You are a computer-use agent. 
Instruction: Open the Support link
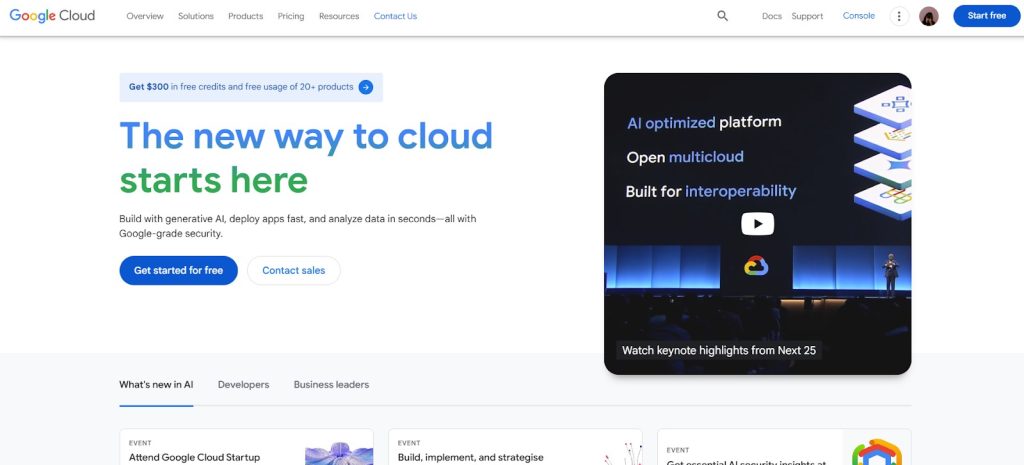[x=807, y=16]
